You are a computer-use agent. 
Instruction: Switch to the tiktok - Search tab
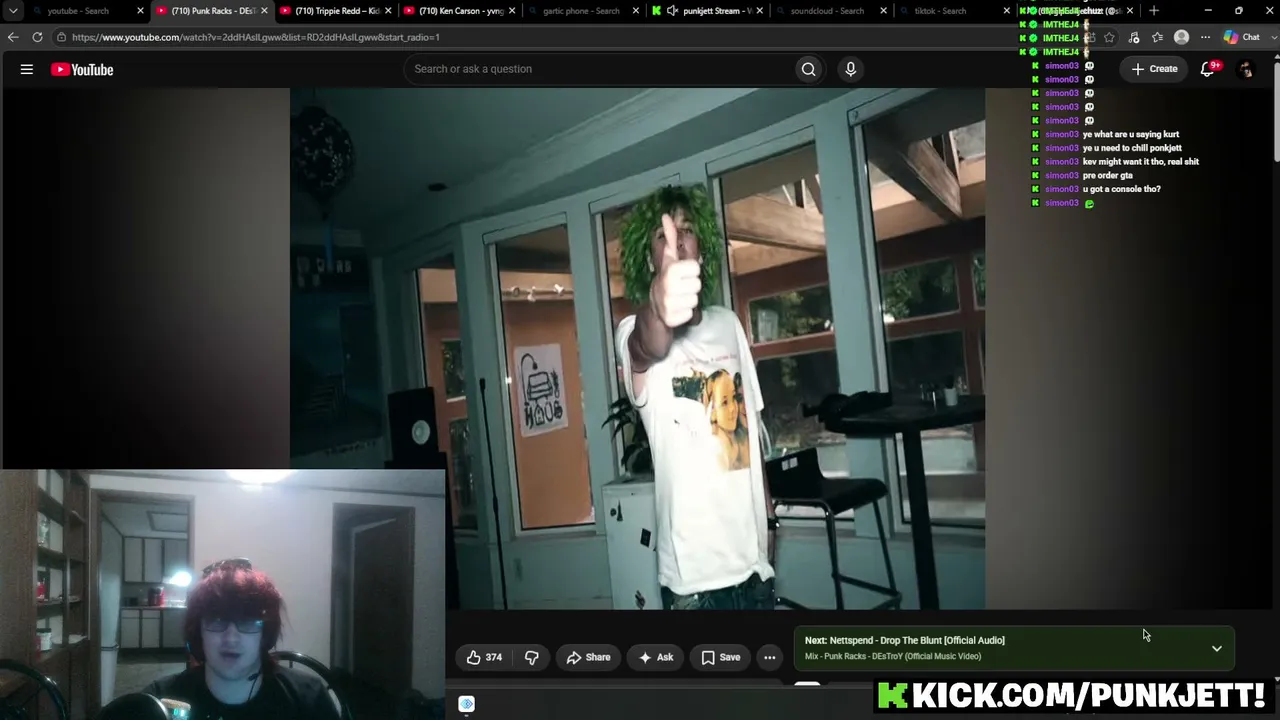click(938, 11)
